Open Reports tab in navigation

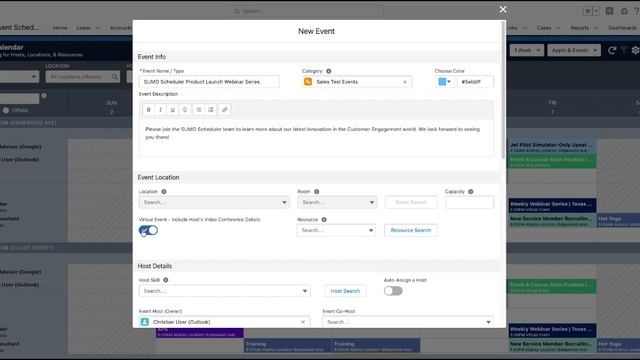[x=580, y=28]
